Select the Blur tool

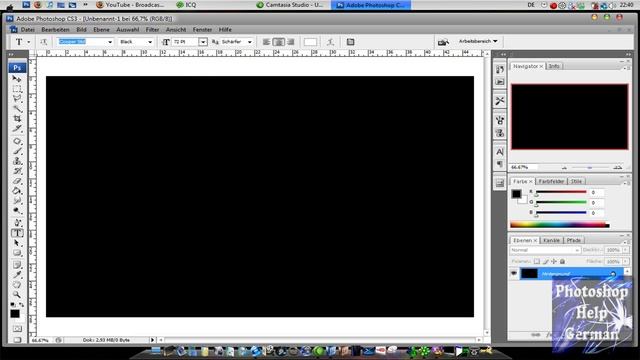[17, 200]
